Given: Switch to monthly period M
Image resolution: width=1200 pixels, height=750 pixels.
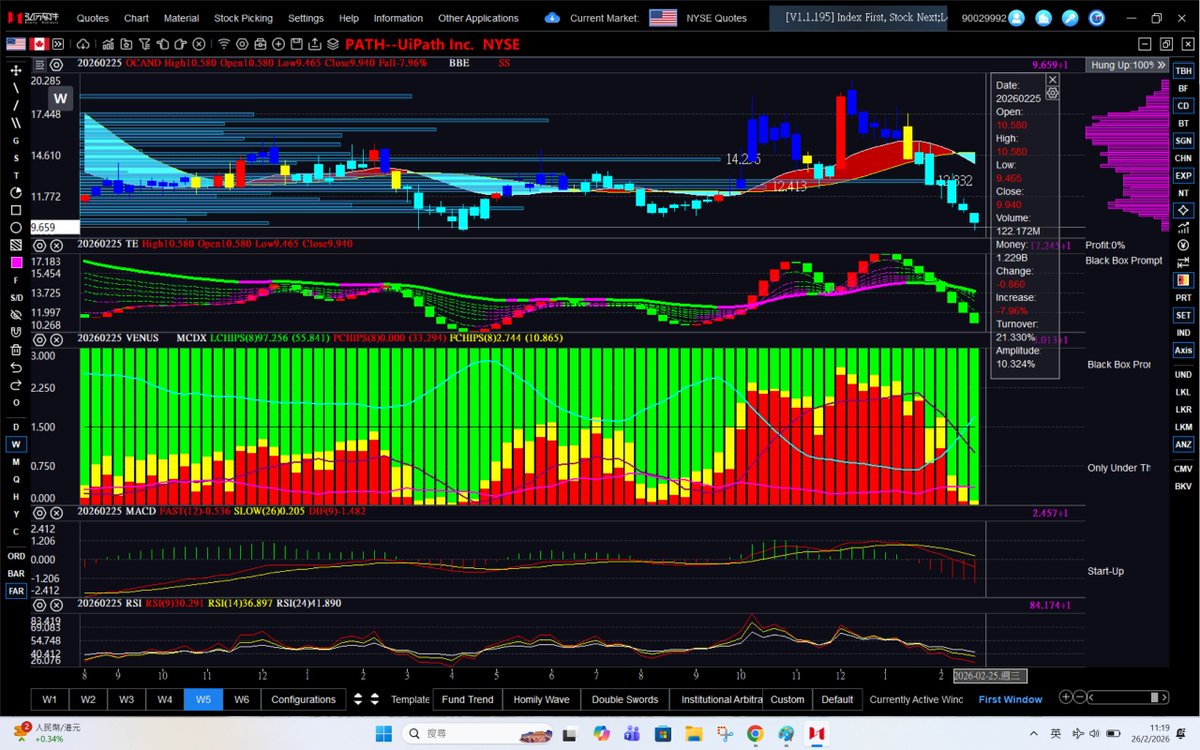Looking at the screenshot, I should pos(16,462).
